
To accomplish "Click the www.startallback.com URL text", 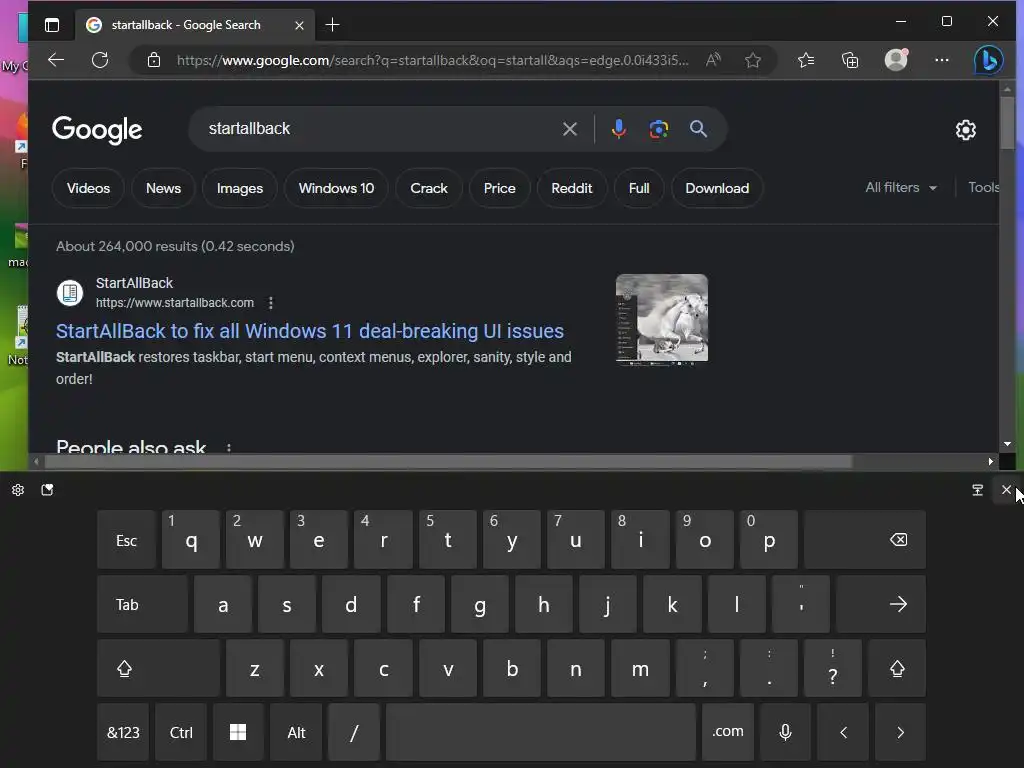I will point(175,303).
